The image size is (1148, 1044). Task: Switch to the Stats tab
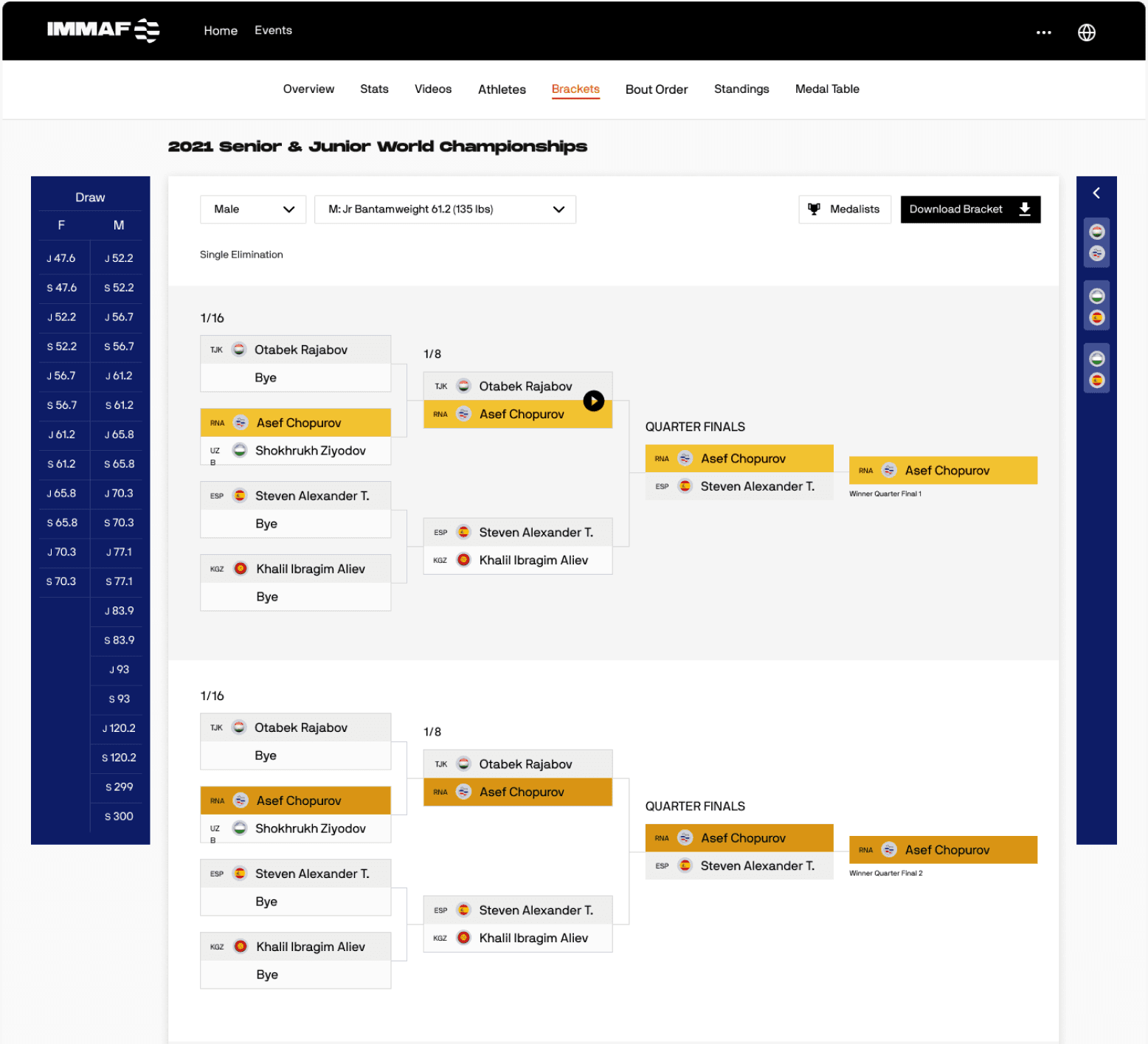374,89
